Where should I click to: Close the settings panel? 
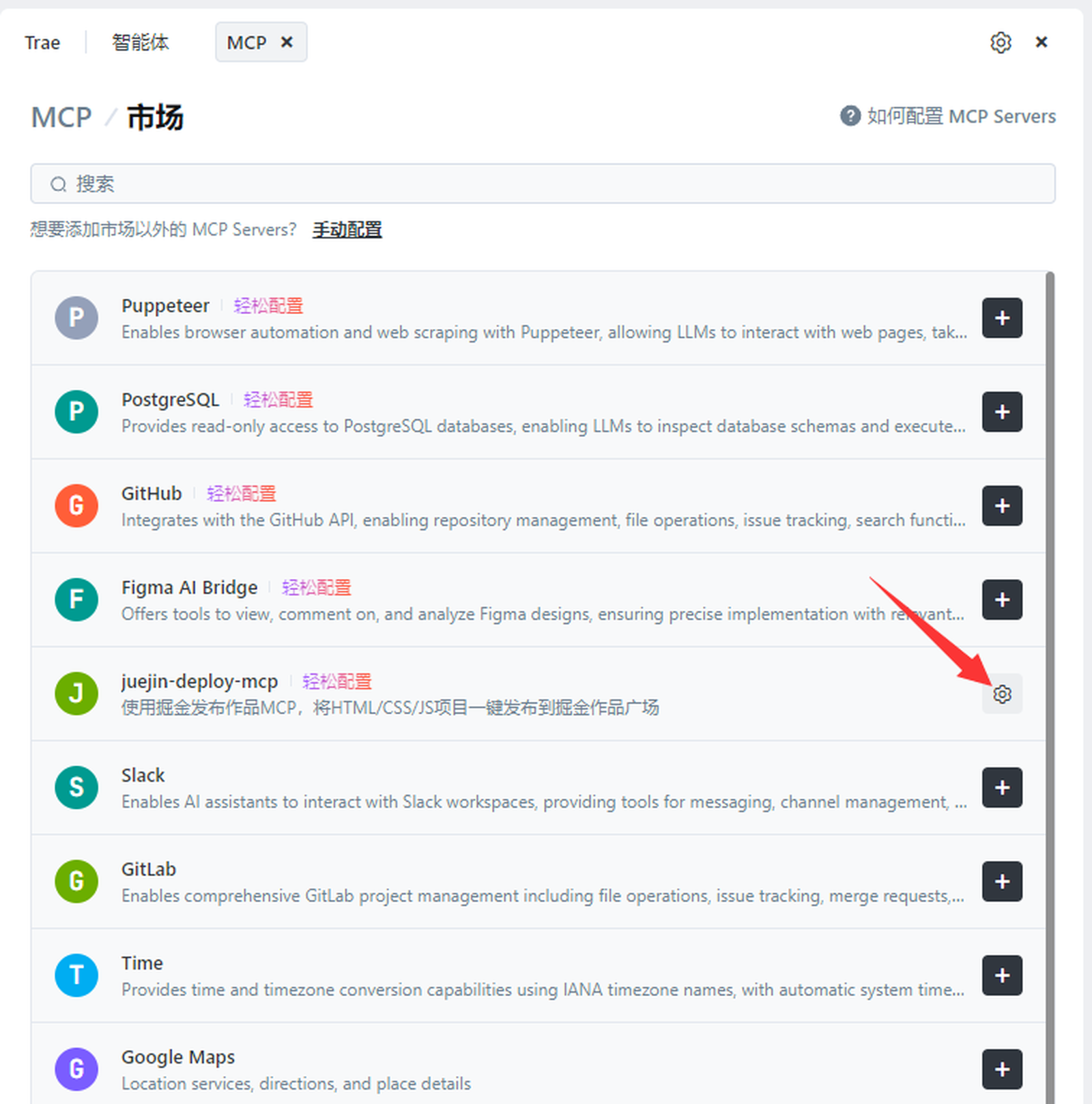[1041, 42]
